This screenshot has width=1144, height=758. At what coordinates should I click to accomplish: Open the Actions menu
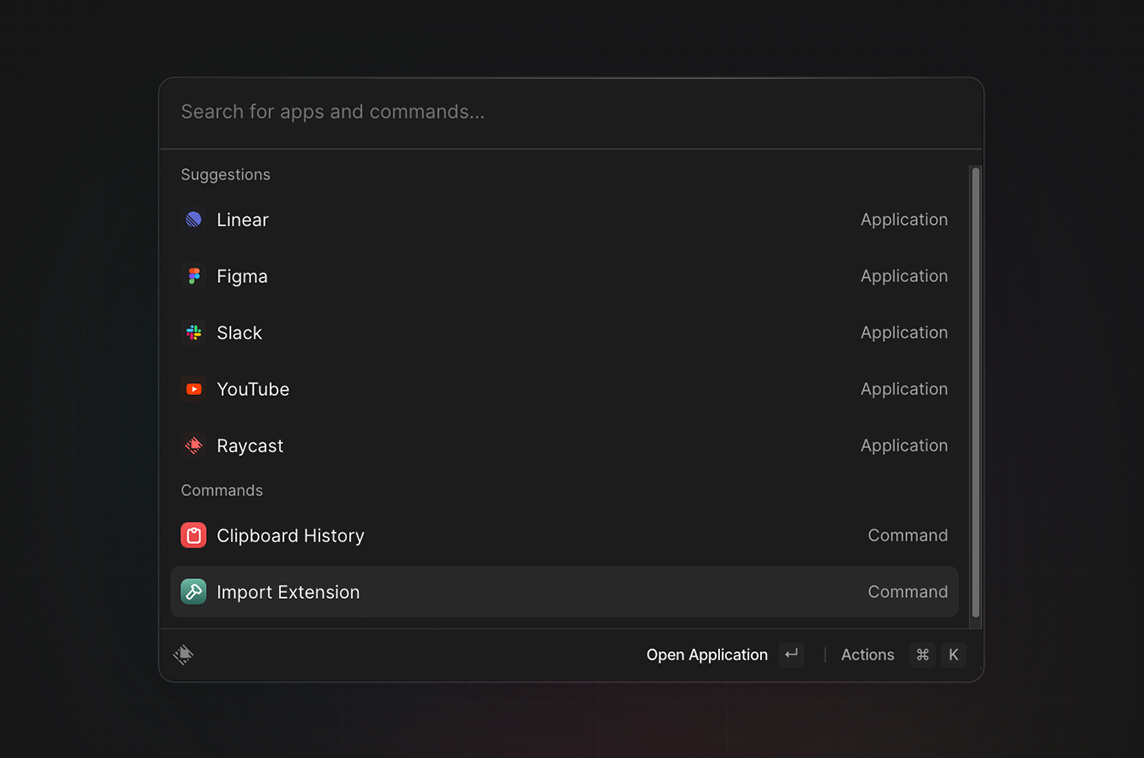click(867, 654)
